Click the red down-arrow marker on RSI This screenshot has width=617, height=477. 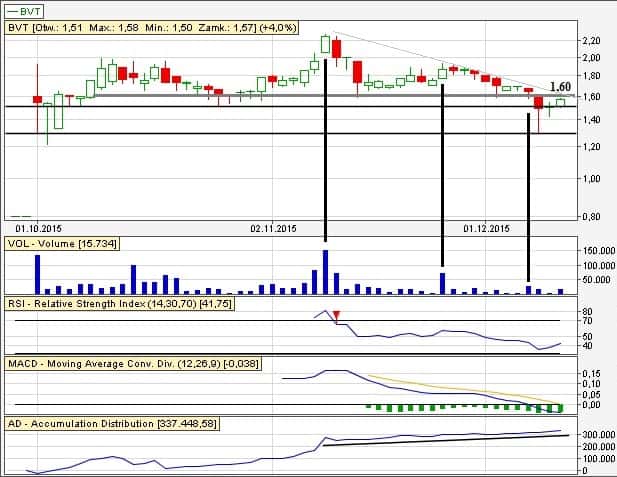337,317
